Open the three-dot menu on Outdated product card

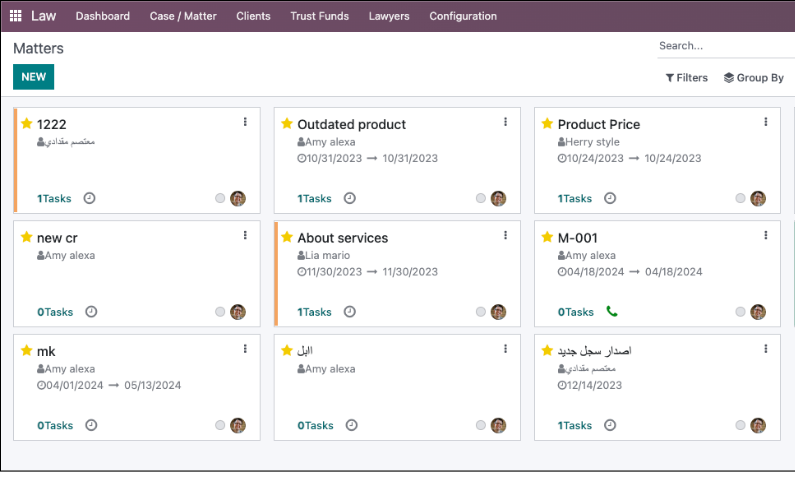(x=505, y=122)
